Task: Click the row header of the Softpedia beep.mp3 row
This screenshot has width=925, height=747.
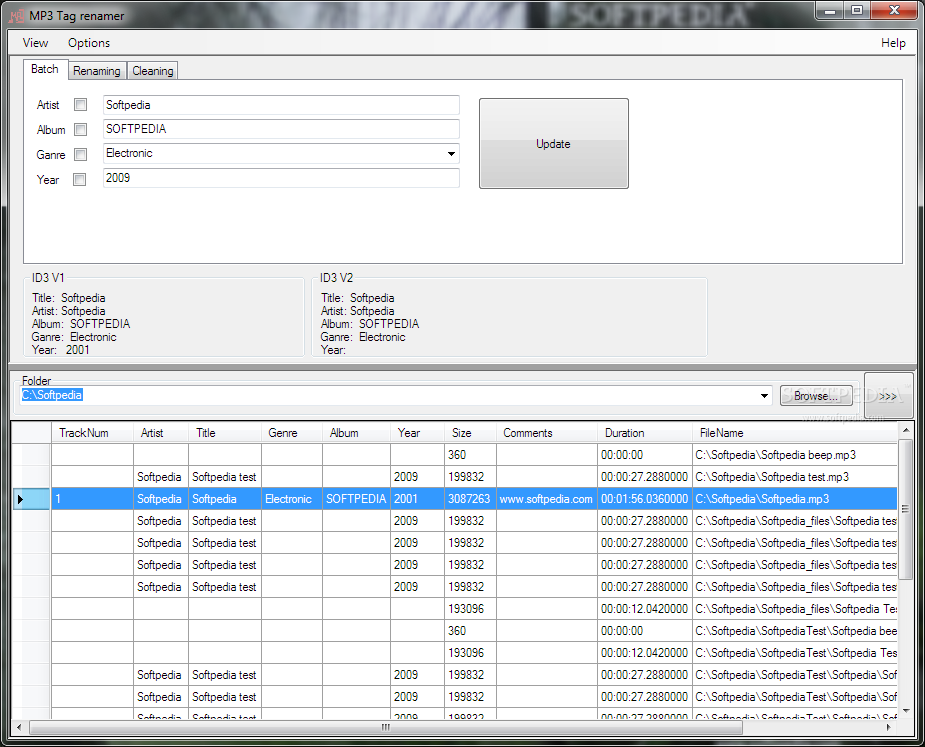Action: tap(31, 455)
